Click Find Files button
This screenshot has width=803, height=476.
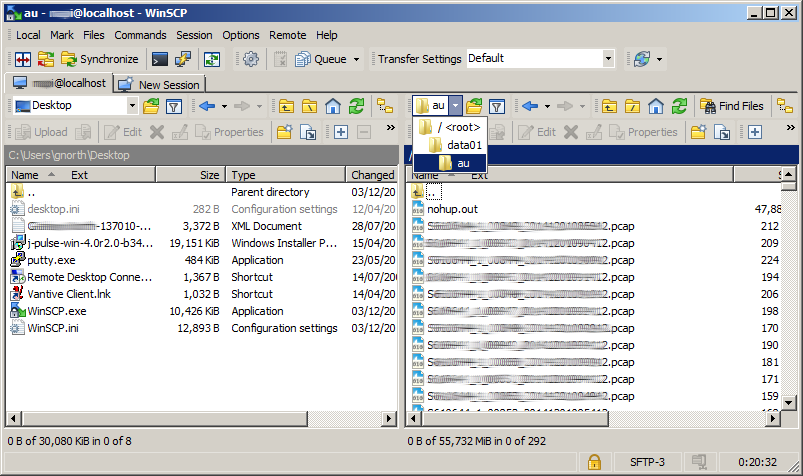[x=732, y=106]
